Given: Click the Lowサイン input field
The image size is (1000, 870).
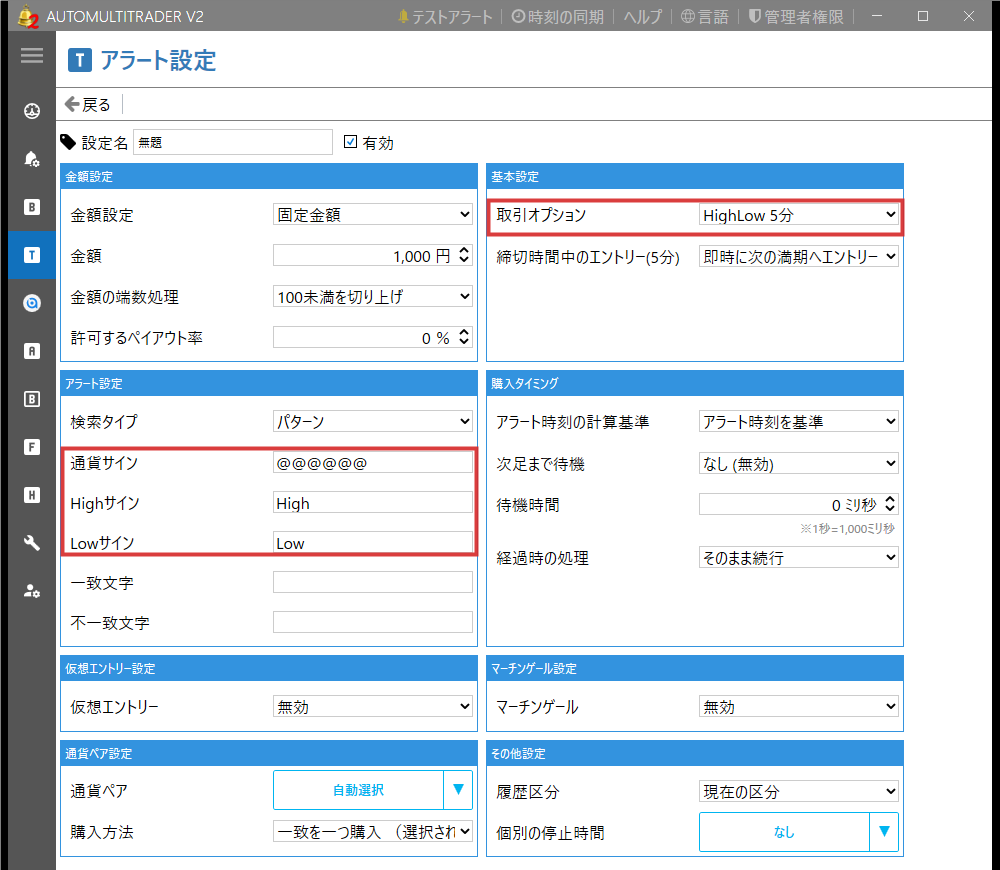Looking at the screenshot, I should point(372,543).
